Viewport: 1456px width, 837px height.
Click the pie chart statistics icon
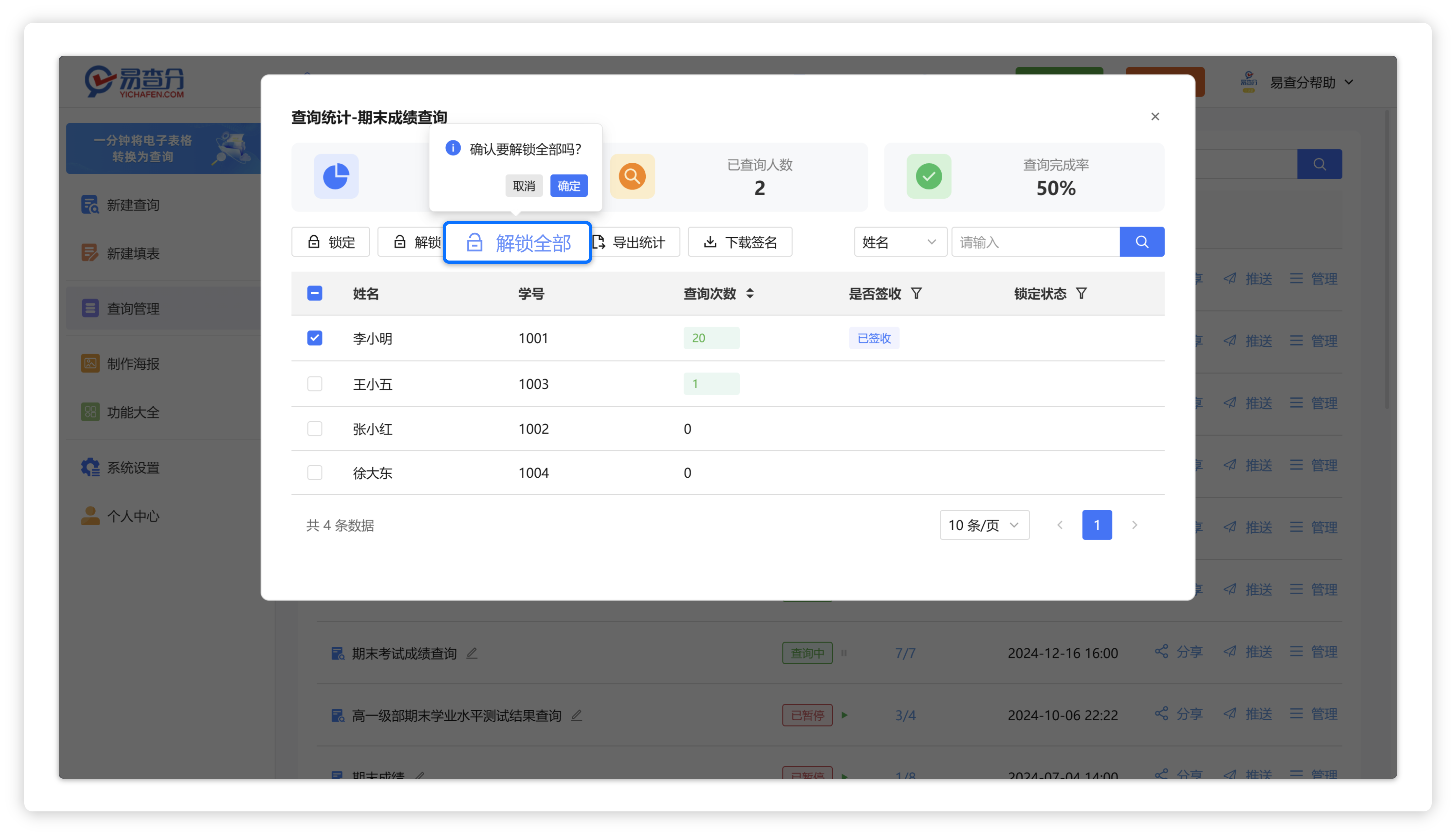(x=336, y=177)
